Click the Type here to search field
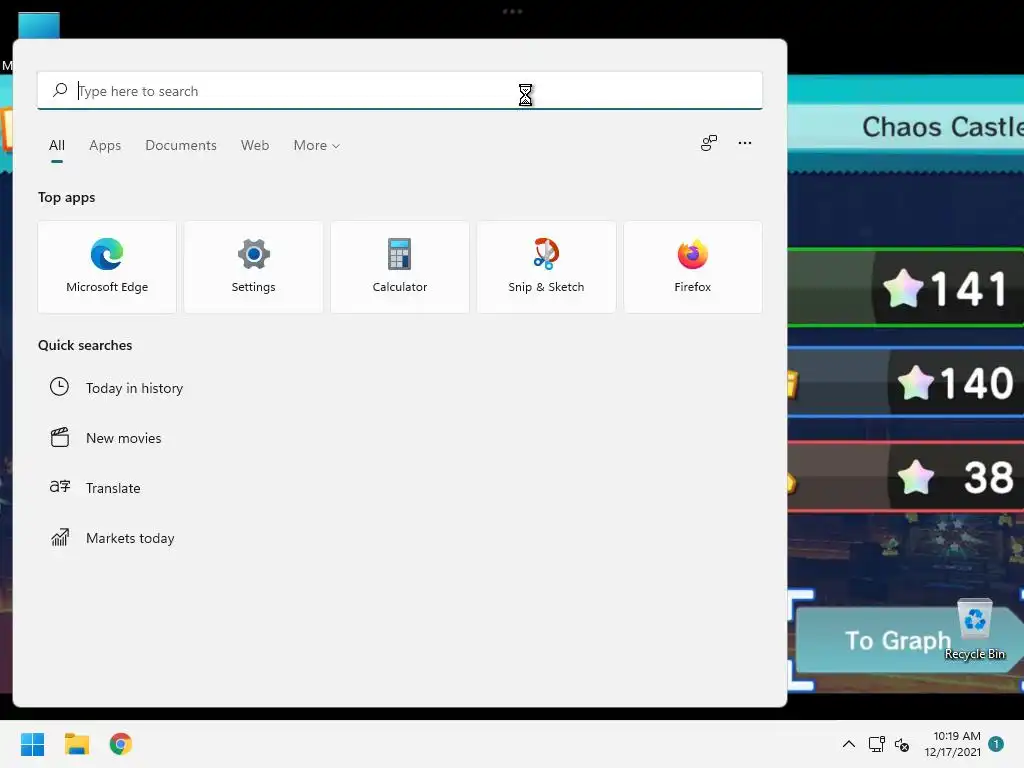 tap(400, 91)
